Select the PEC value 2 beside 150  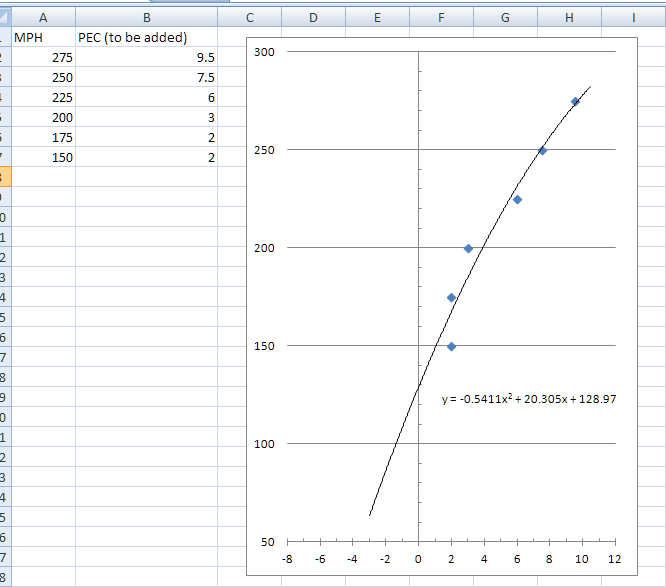point(147,157)
